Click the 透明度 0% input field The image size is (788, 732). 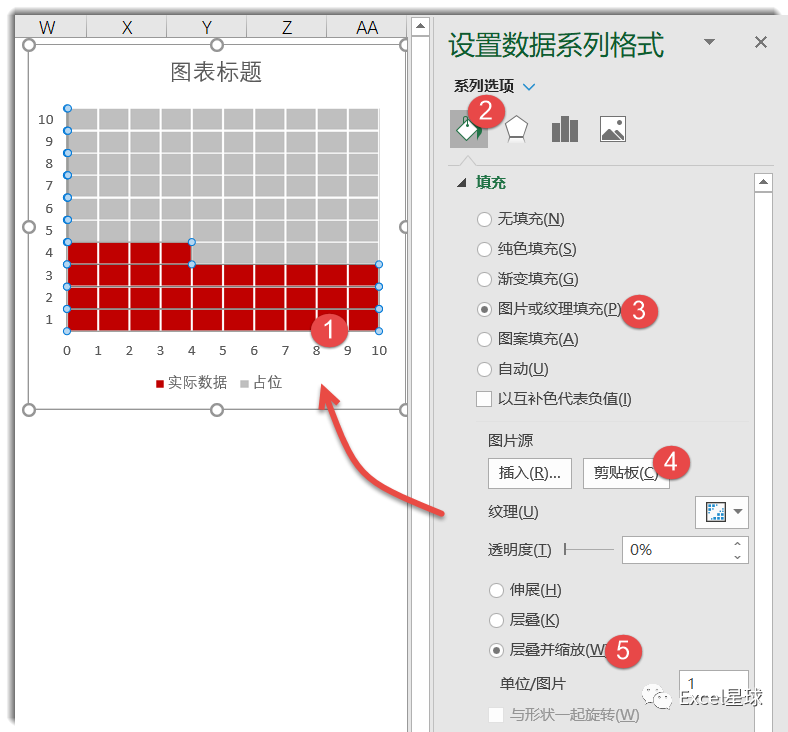point(676,550)
